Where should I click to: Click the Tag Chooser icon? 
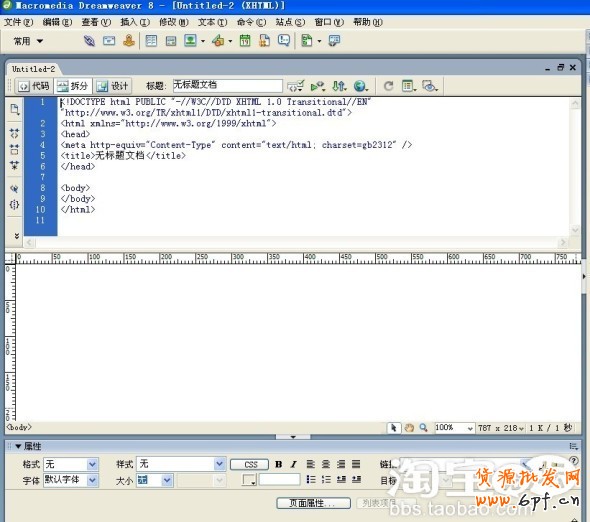(334, 41)
